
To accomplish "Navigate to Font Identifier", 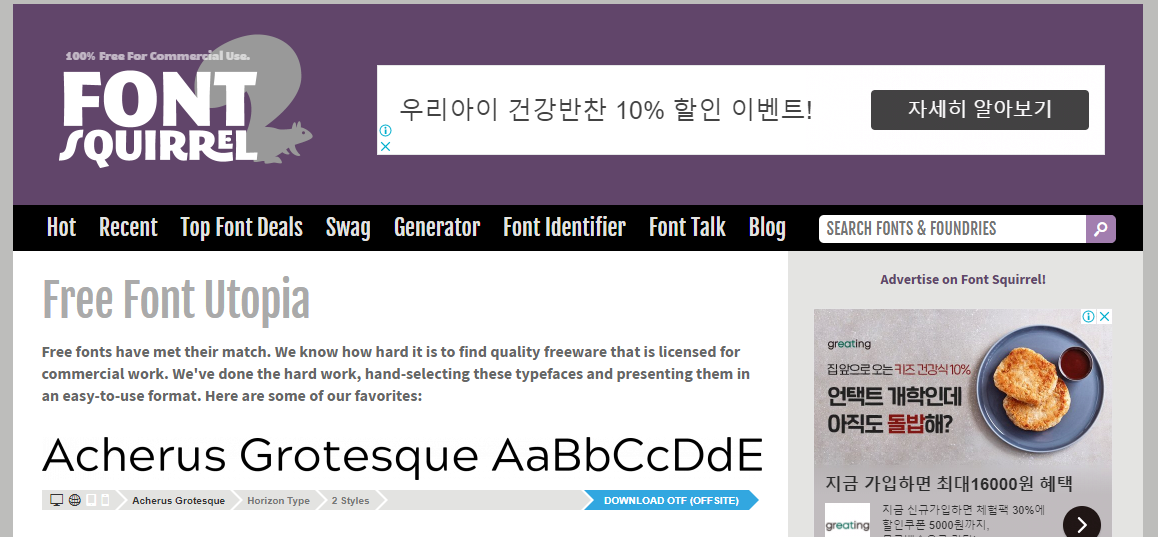I will (564, 228).
